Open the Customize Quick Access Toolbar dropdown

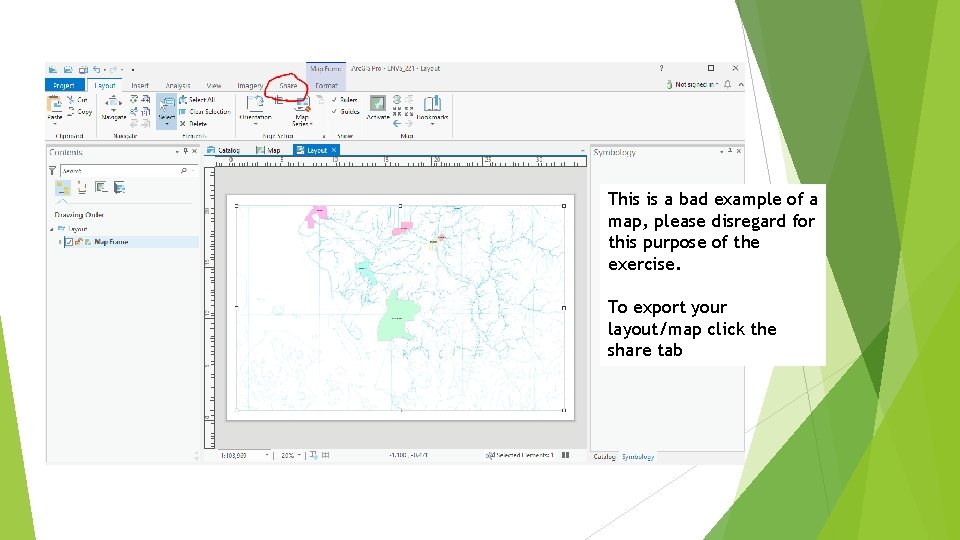pyautogui.click(x=133, y=69)
